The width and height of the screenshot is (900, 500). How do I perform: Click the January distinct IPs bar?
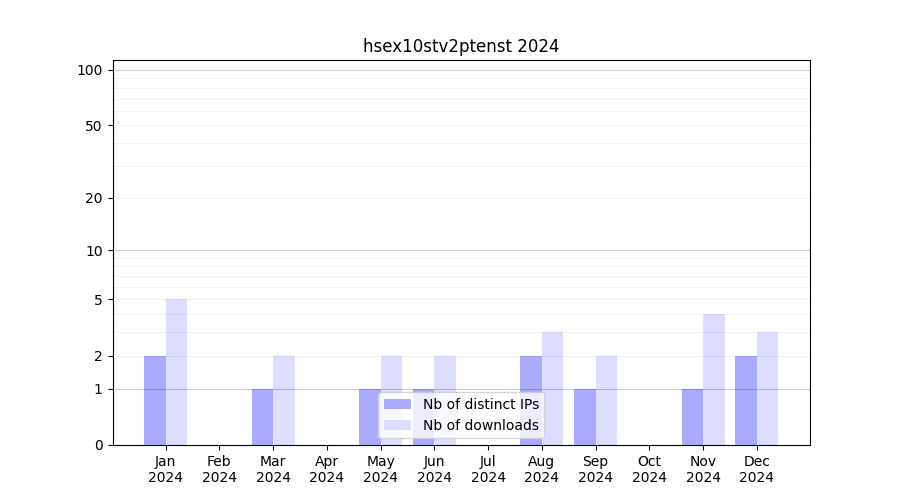155,400
